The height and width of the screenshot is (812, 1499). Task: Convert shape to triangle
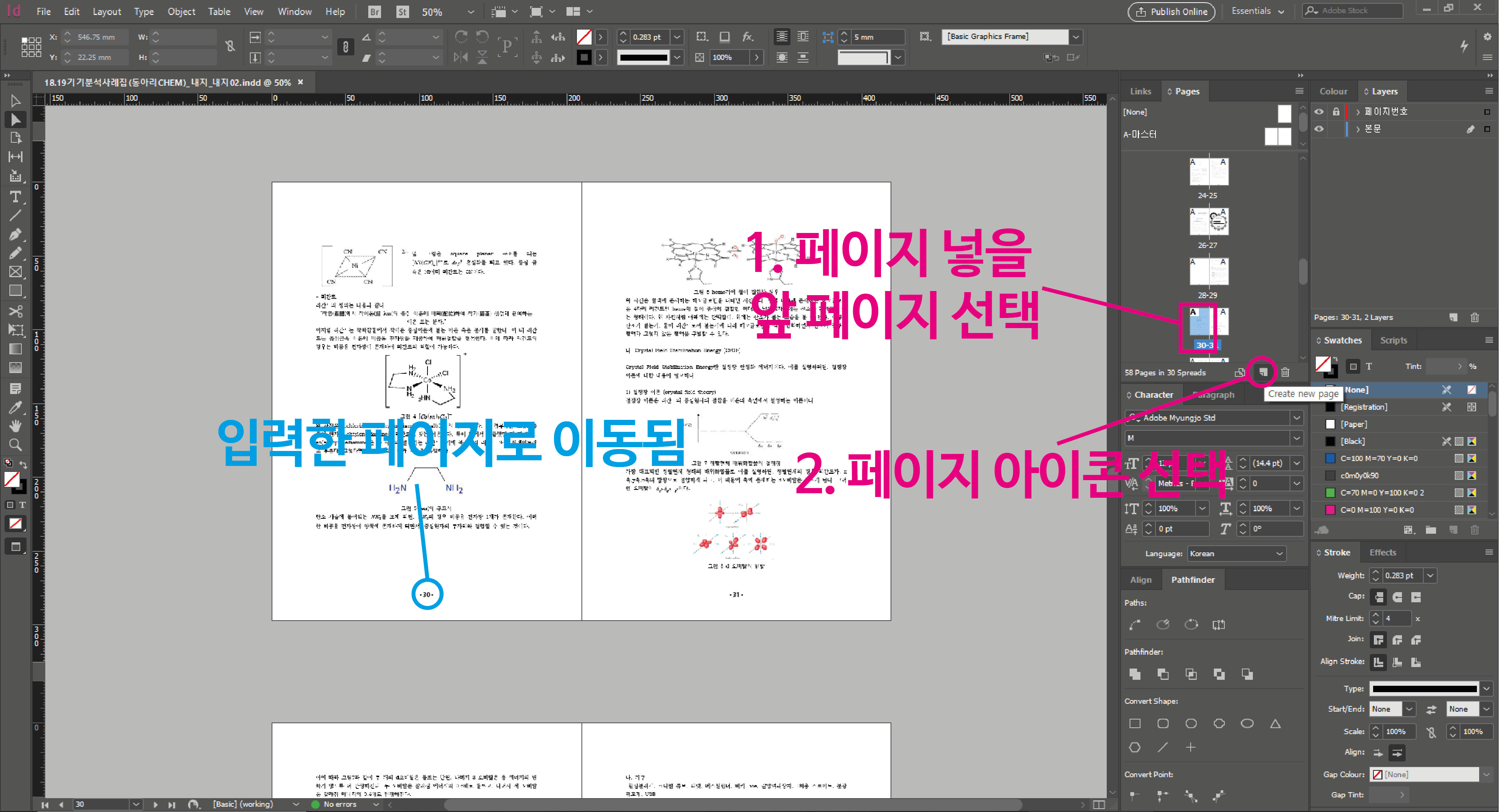[x=1275, y=724]
